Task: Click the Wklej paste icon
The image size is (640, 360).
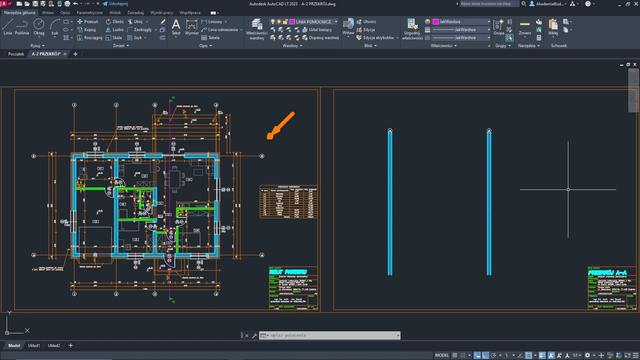Action: (x=553, y=27)
